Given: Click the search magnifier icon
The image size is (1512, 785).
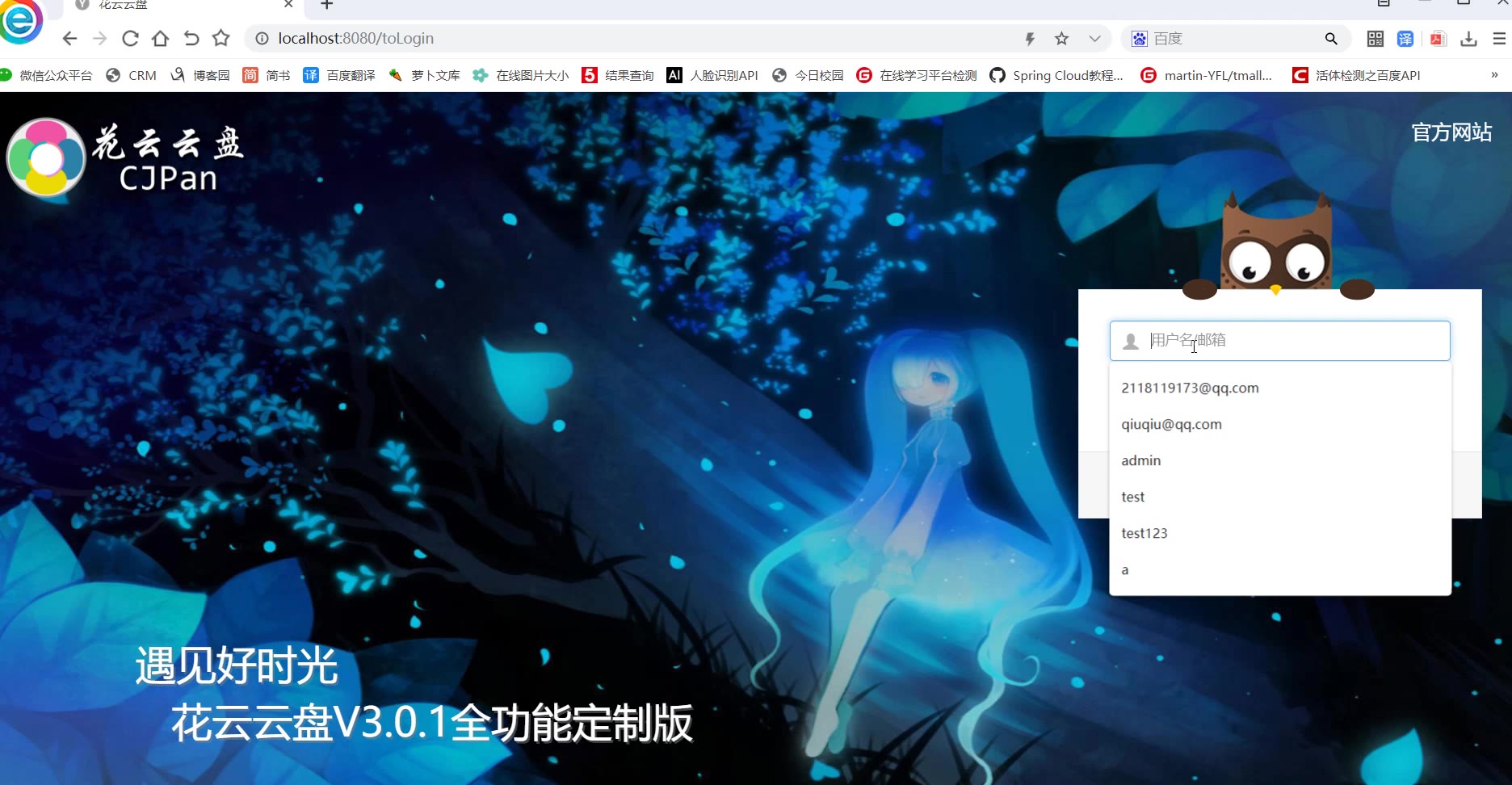Looking at the screenshot, I should (1331, 38).
